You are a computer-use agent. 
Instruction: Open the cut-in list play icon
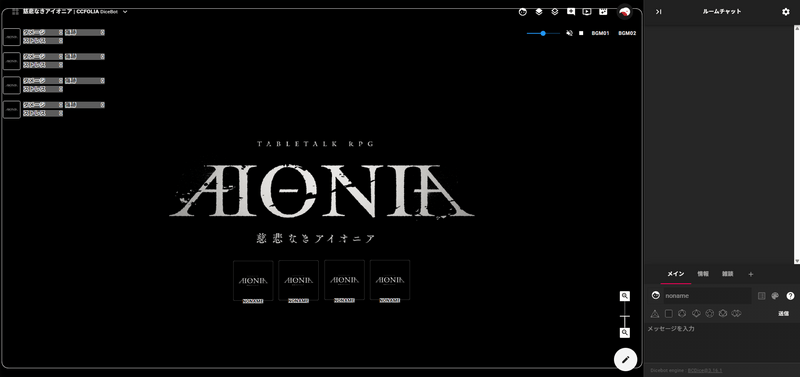(587, 12)
